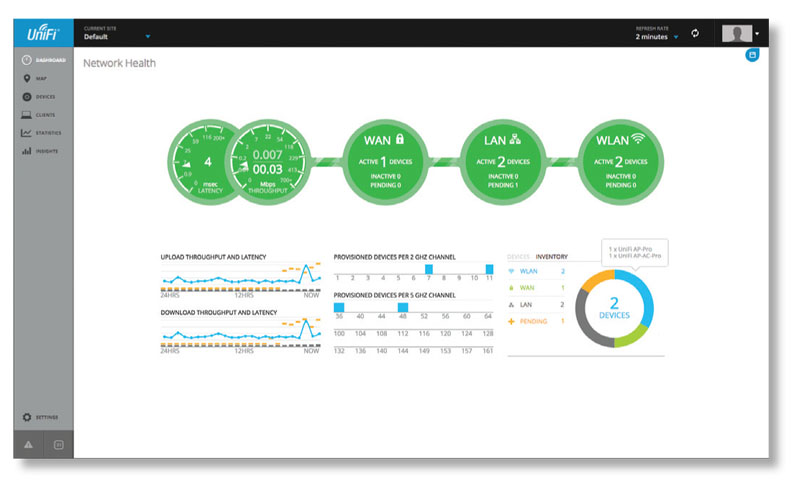This screenshot has width=800, height=487.
Task: Go to Insights in the sidebar
Action: tap(46, 151)
